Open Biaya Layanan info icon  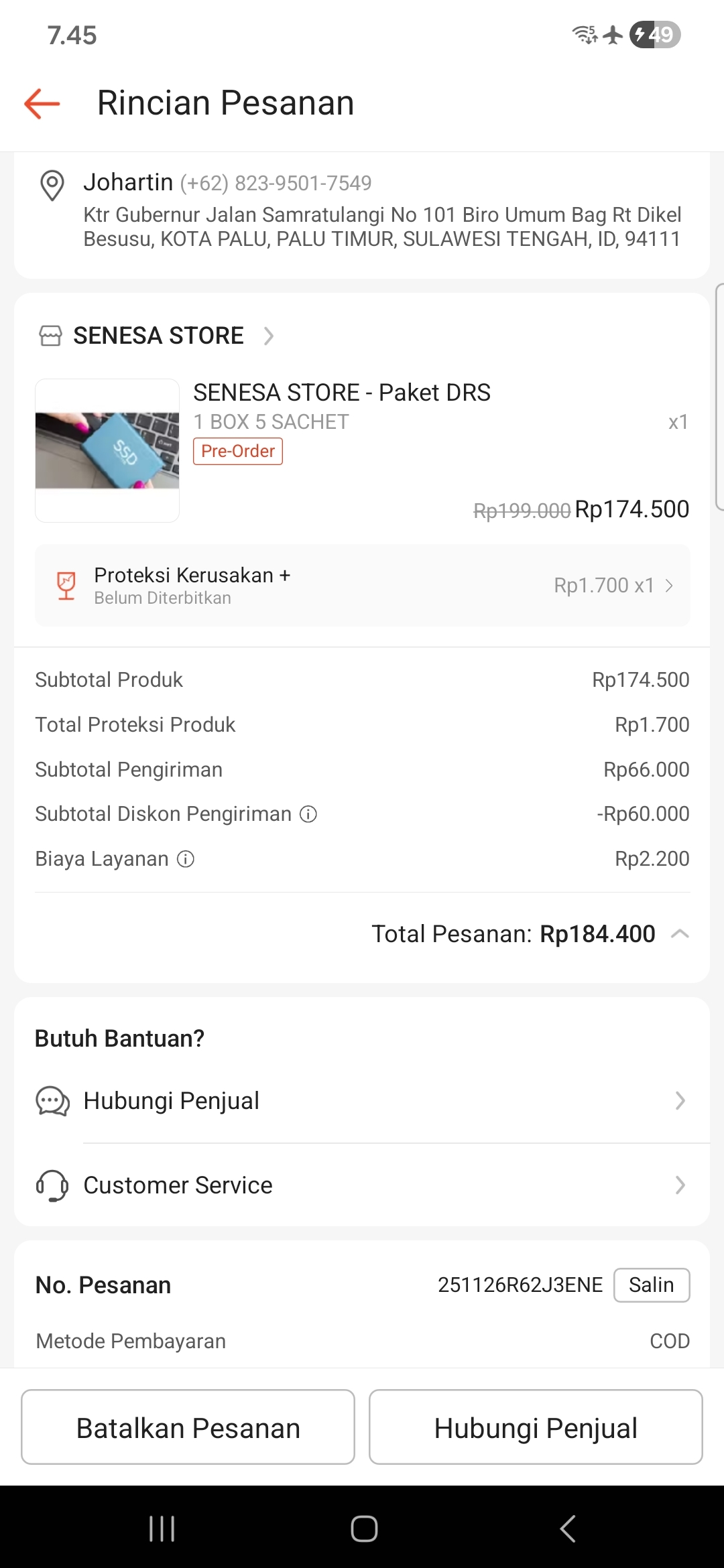click(x=186, y=859)
